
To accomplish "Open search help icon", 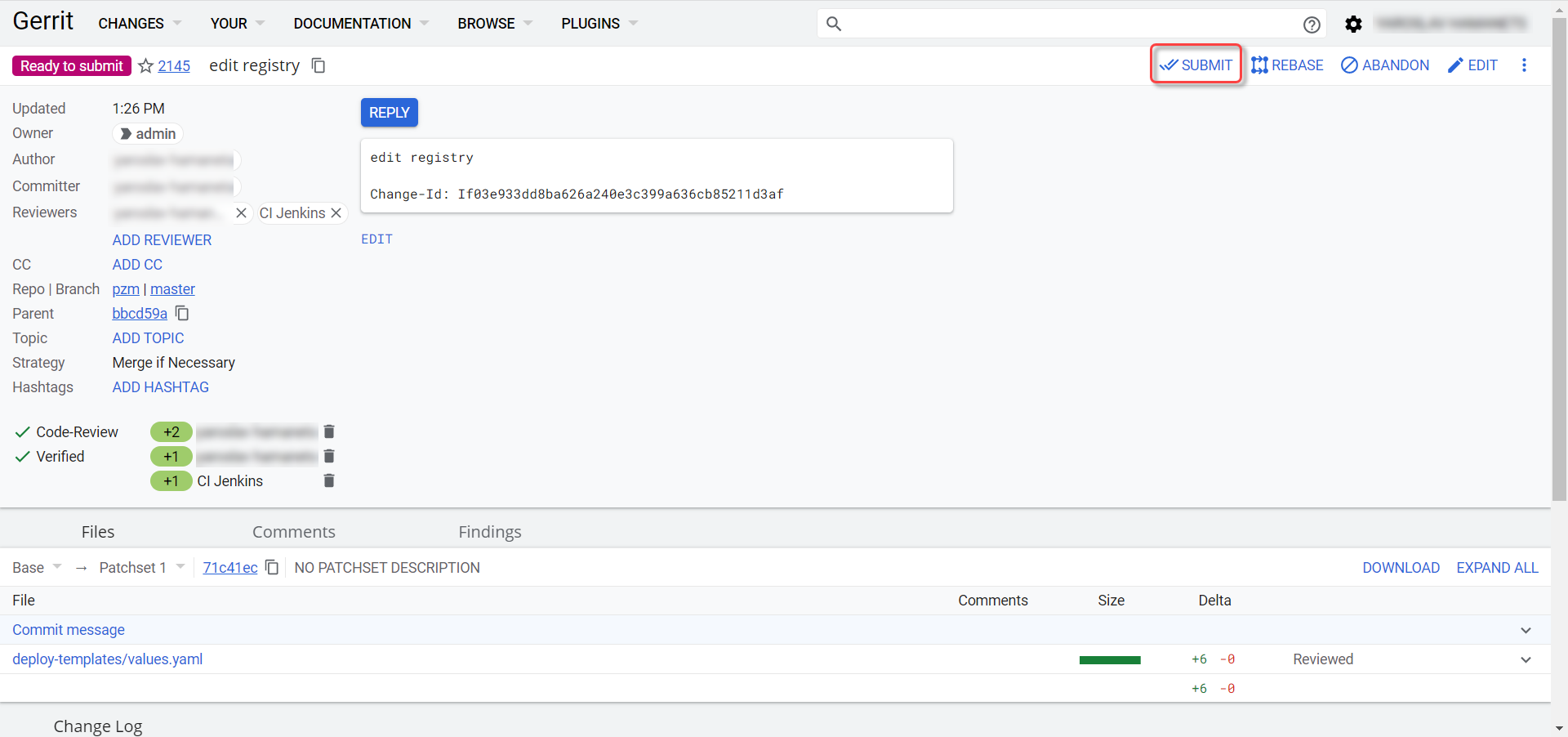I will point(1312,25).
